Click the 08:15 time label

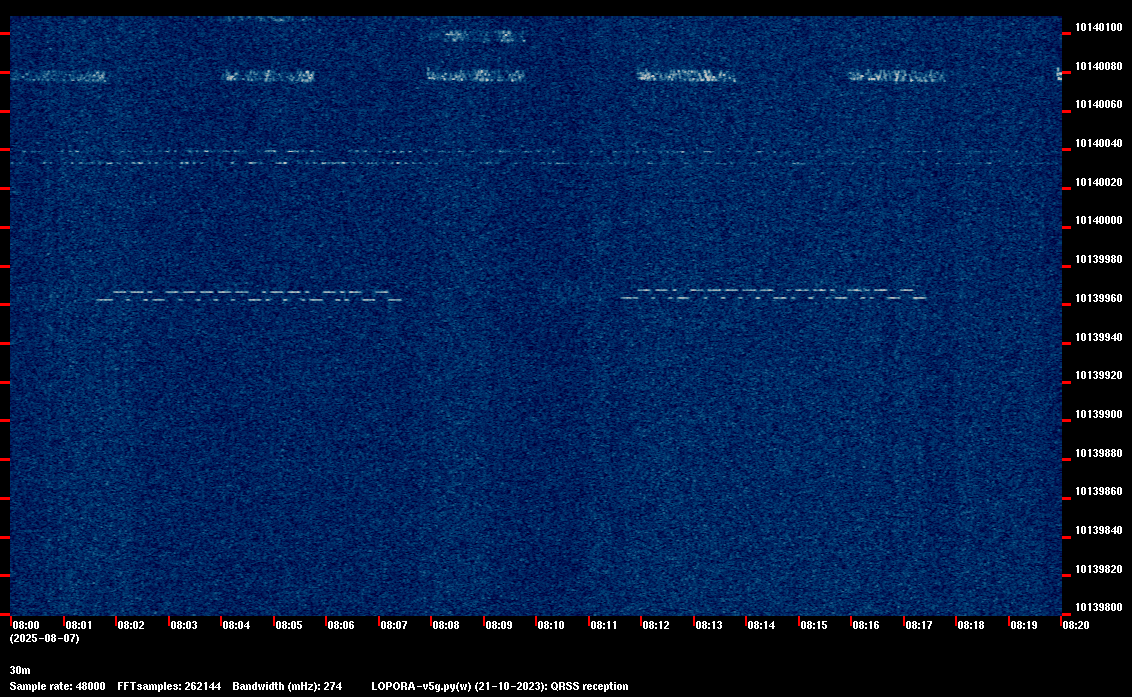[814, 625]
